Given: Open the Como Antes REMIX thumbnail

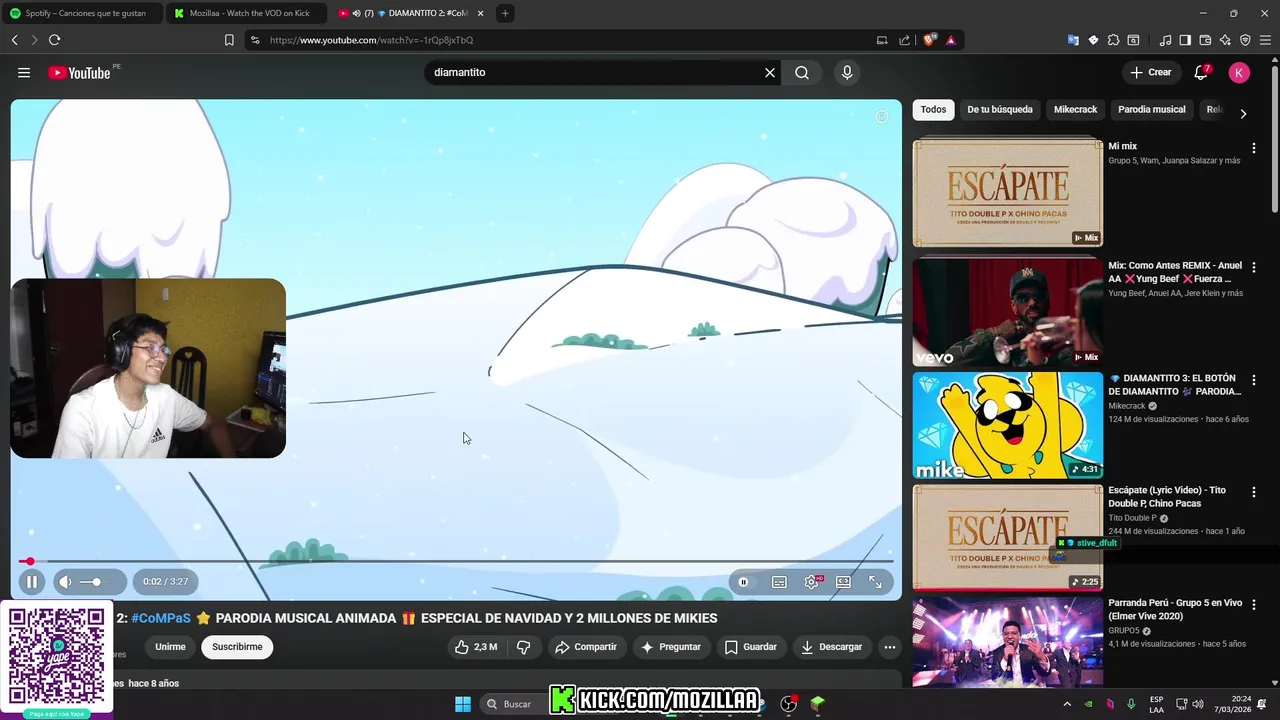Looking at the screenshot, I should [x=1007, y=312].
